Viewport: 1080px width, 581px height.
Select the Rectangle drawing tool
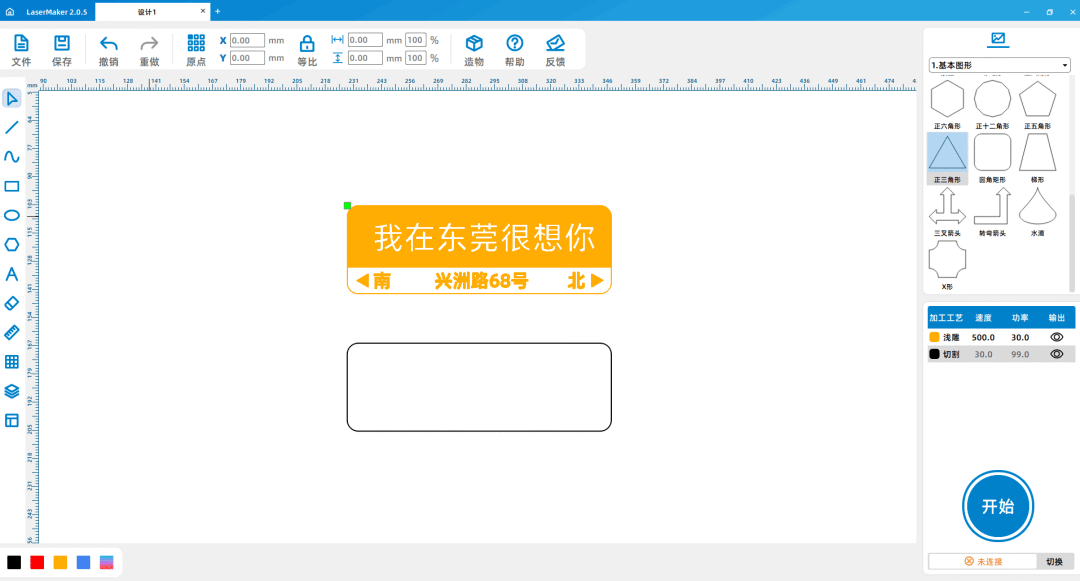(x=13, y=185)
